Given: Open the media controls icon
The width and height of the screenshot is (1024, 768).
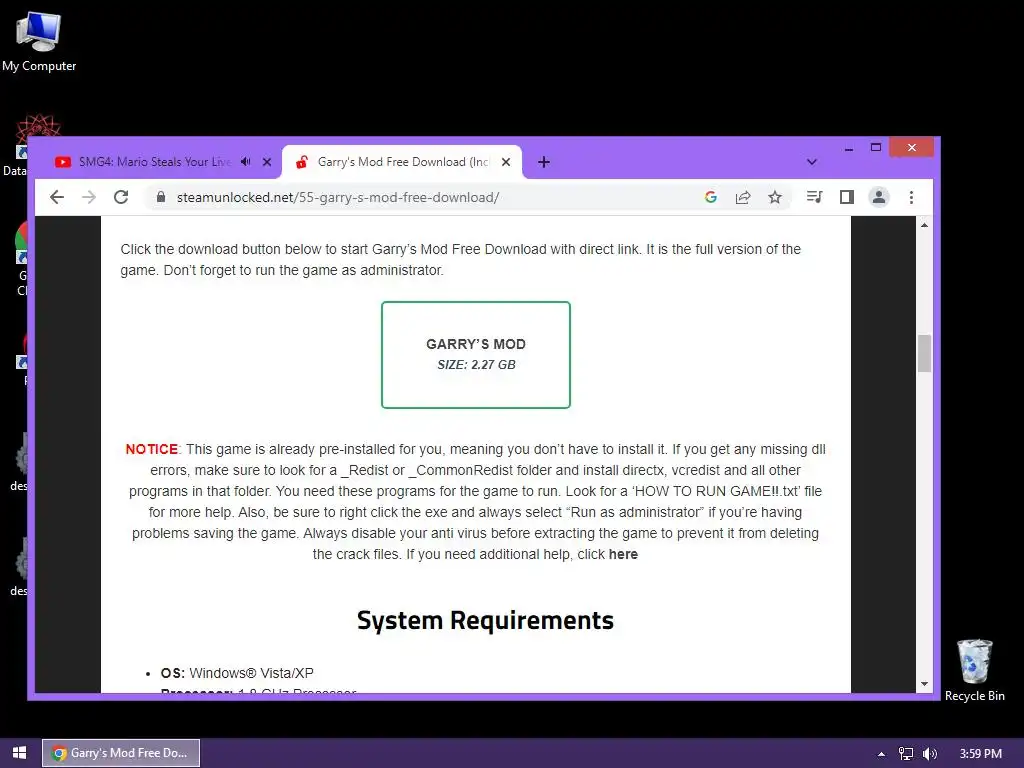Looking at the screenshot, I should (814, 197).
